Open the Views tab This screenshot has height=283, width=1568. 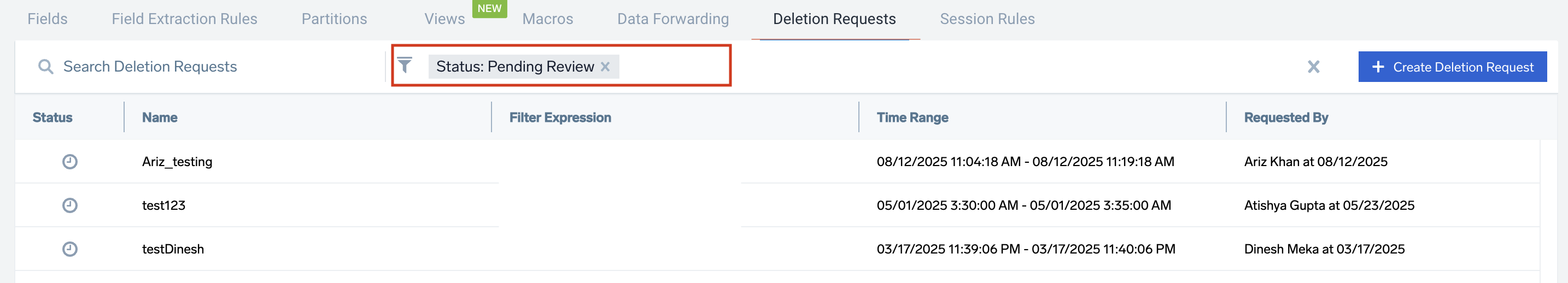444,19
